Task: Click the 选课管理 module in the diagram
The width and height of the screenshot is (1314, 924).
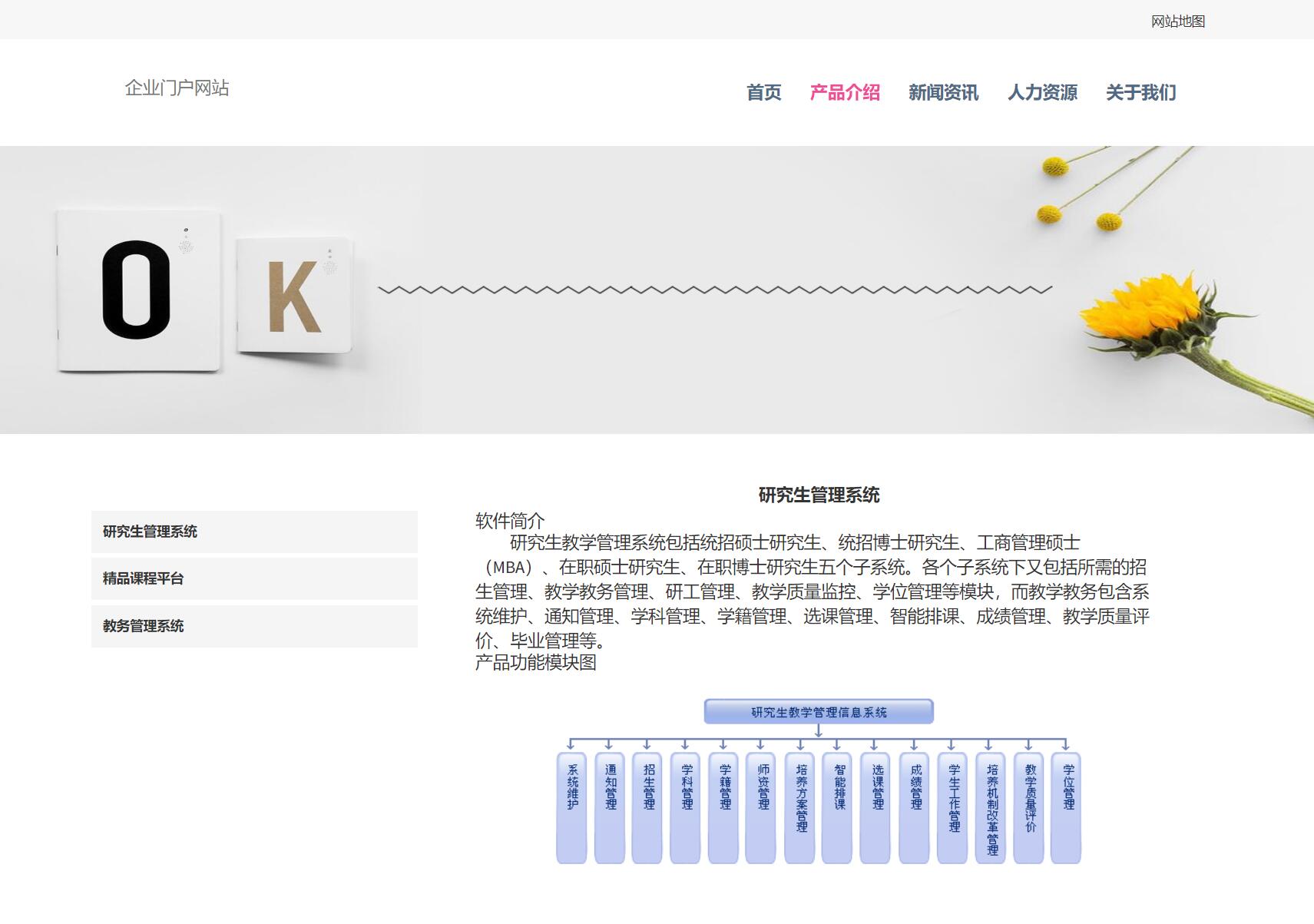Action: point(875,808)
